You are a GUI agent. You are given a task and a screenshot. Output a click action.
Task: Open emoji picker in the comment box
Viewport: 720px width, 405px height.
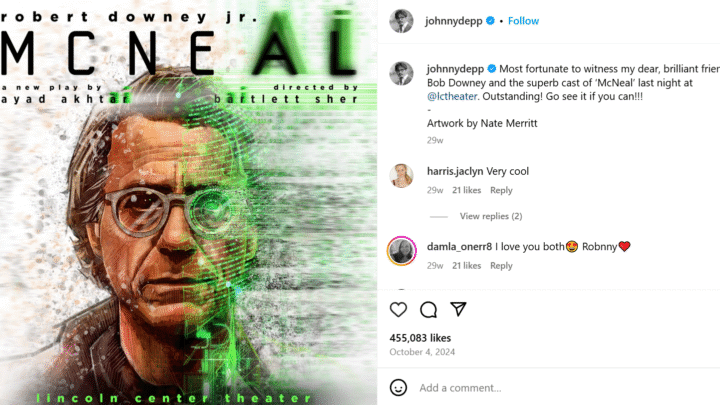(x=398, y=388)
